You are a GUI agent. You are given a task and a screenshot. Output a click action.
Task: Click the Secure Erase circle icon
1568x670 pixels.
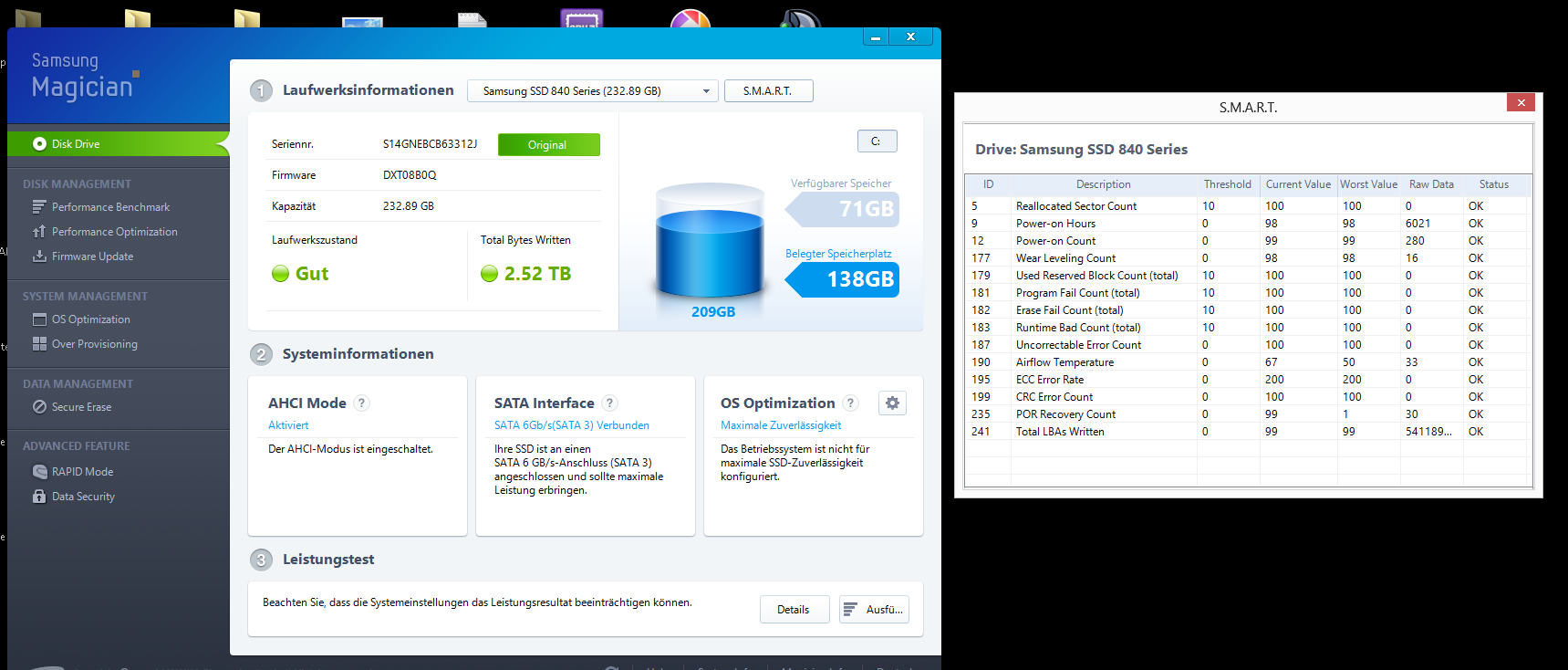(x=39, y=407)
